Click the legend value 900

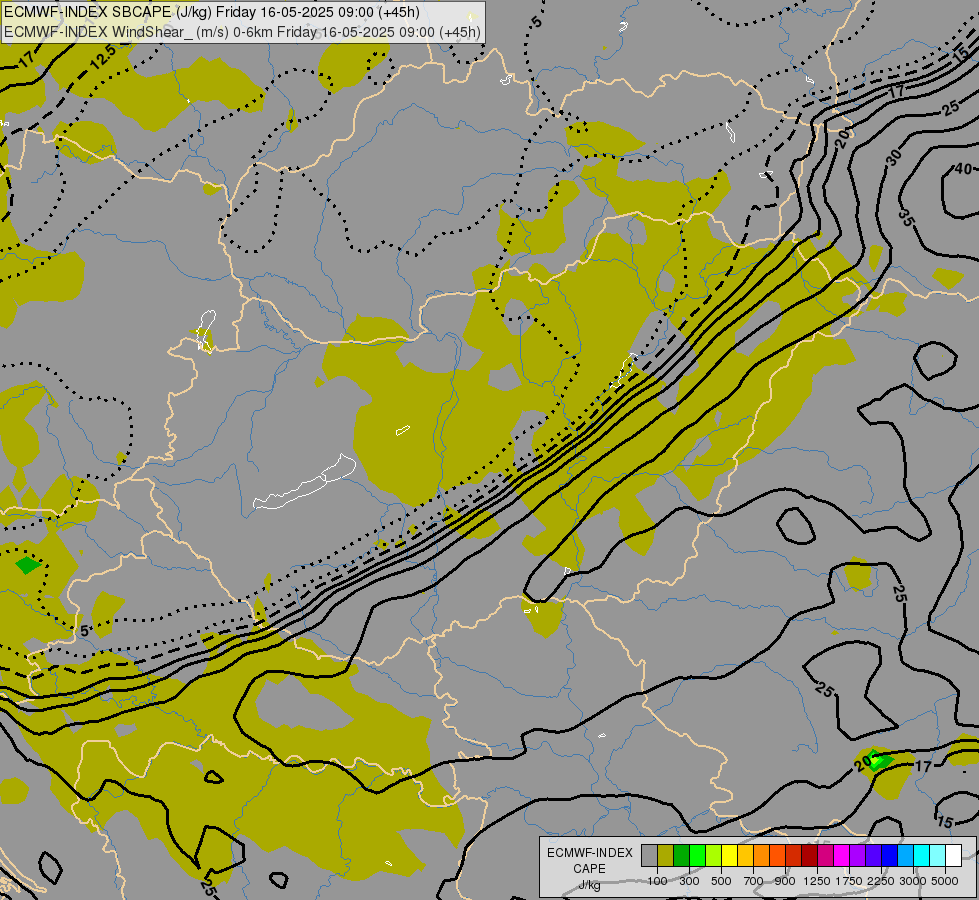pos(785,881)
